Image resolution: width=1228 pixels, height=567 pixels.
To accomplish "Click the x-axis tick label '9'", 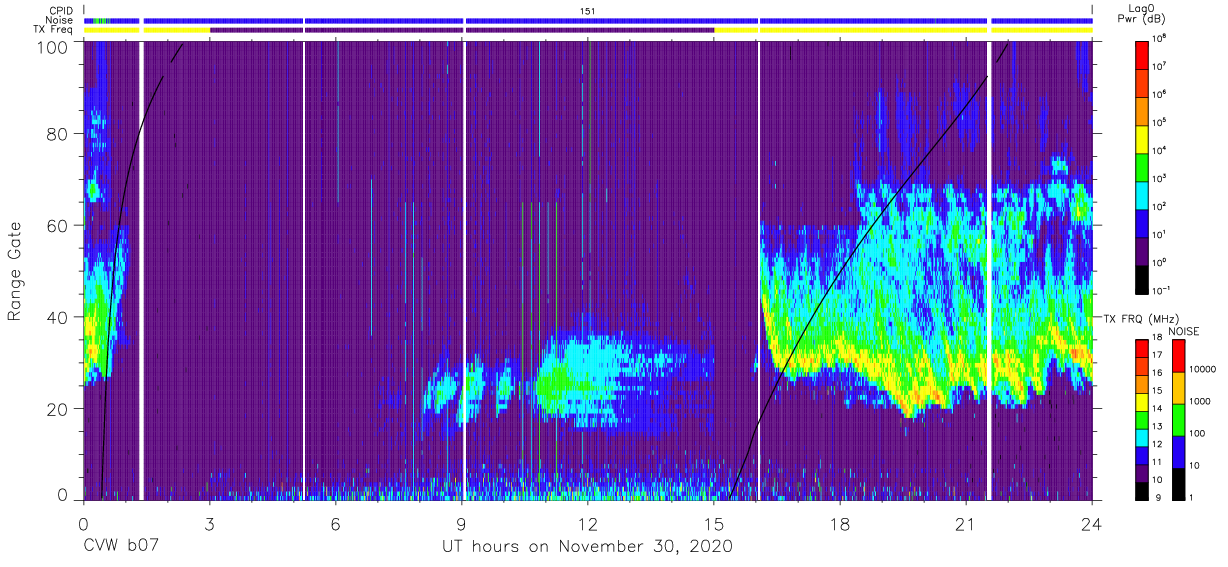I will (462, 522).
